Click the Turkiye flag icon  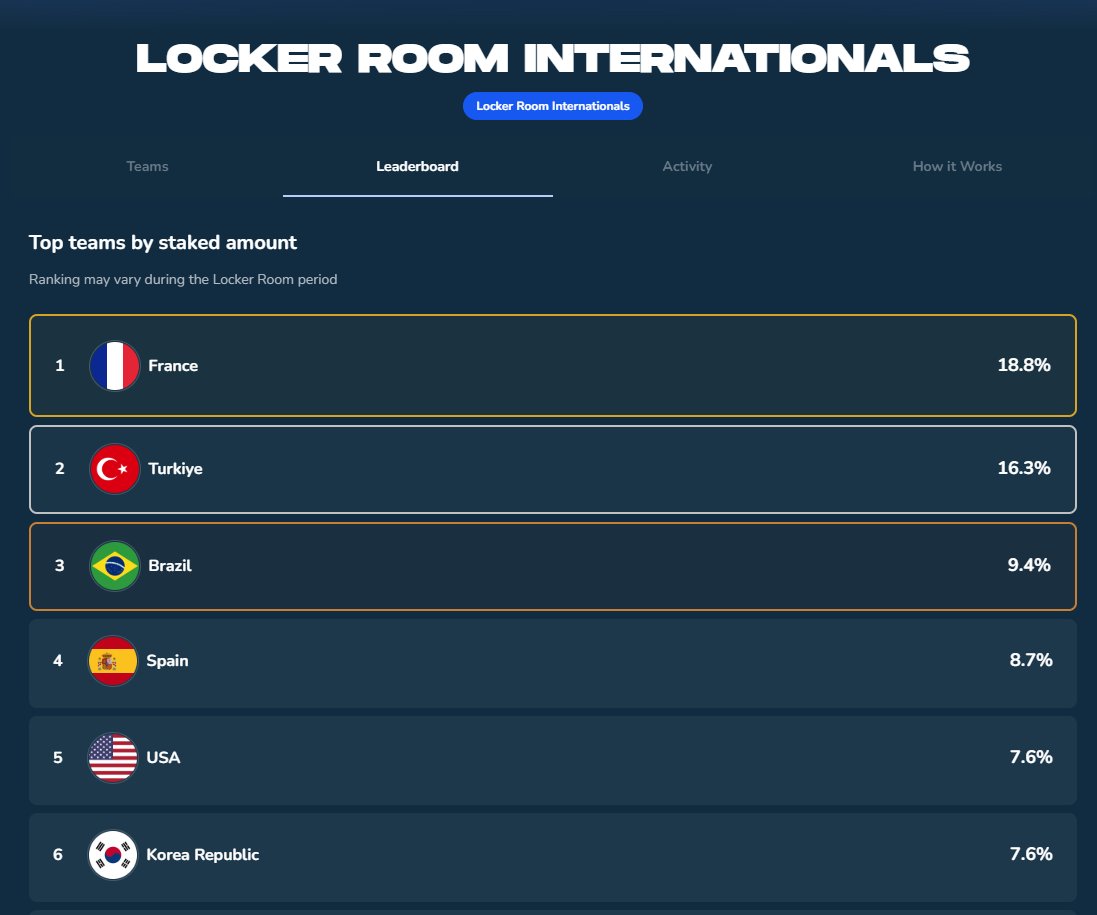114,469
